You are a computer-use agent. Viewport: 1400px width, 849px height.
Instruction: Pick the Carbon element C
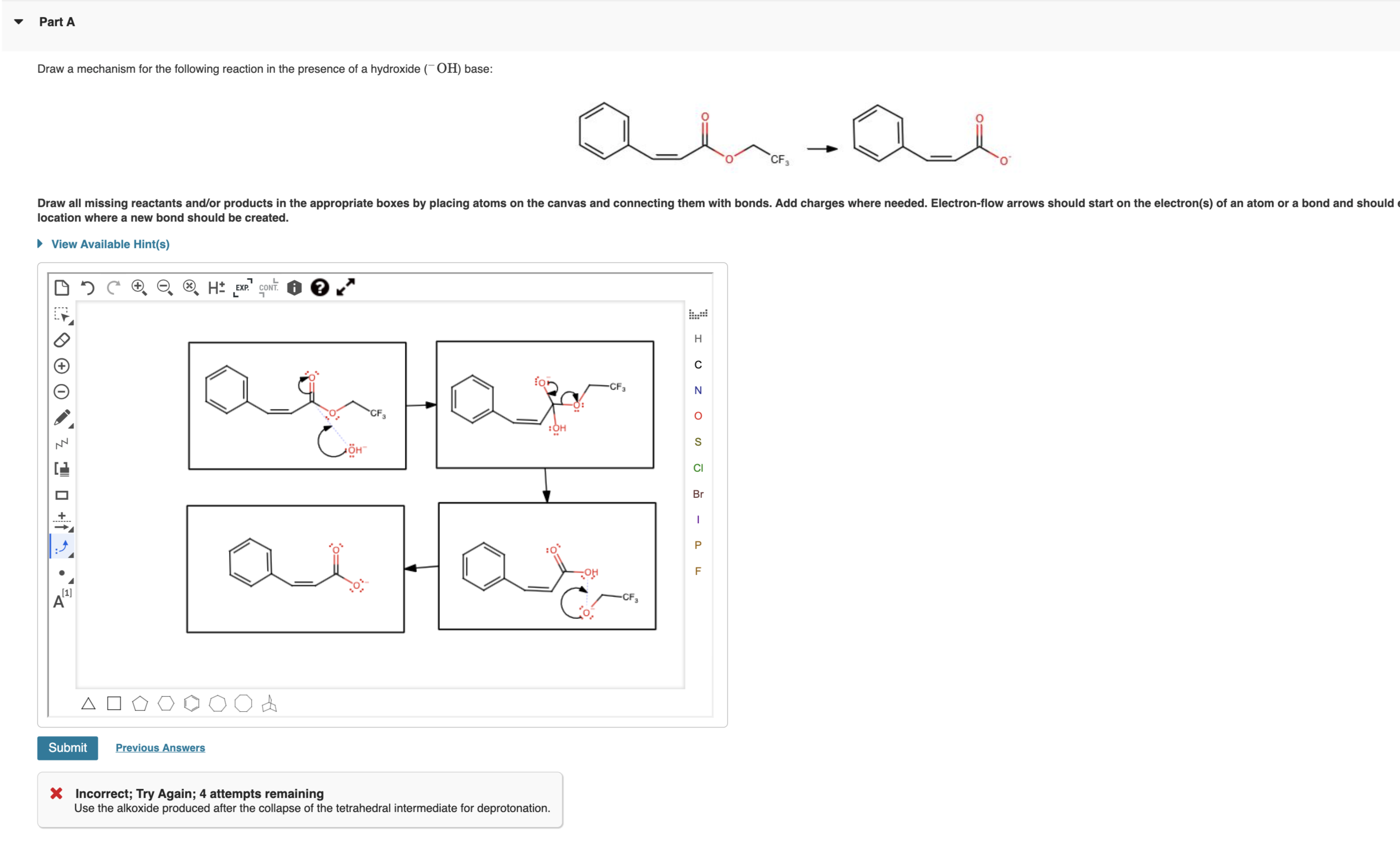(x=697, y=365)
